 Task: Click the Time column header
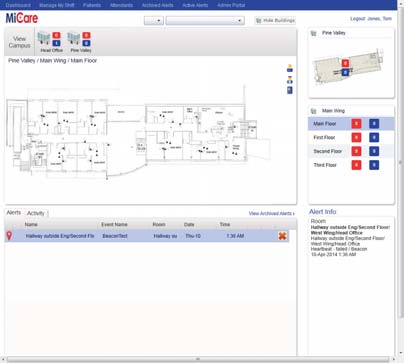pos(225,225)
